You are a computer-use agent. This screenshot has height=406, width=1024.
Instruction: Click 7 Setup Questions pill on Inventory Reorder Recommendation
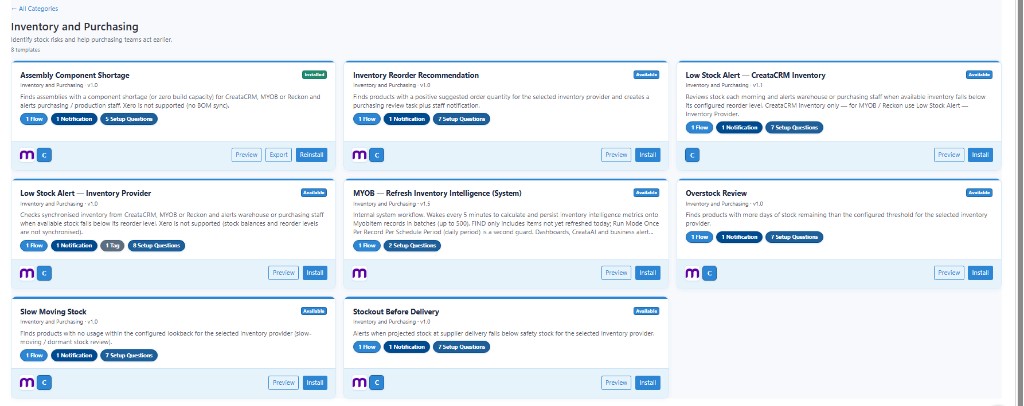461,119
